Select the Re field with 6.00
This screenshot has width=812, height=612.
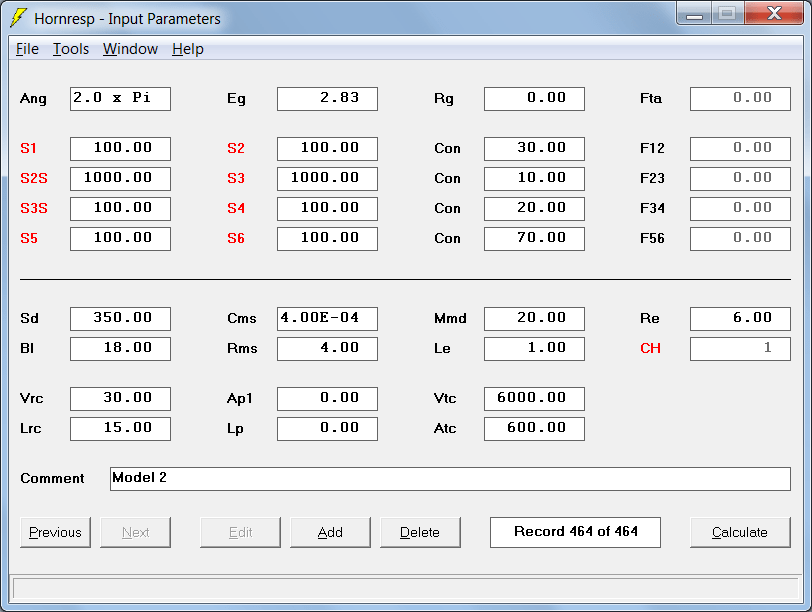tap(741, 318)
